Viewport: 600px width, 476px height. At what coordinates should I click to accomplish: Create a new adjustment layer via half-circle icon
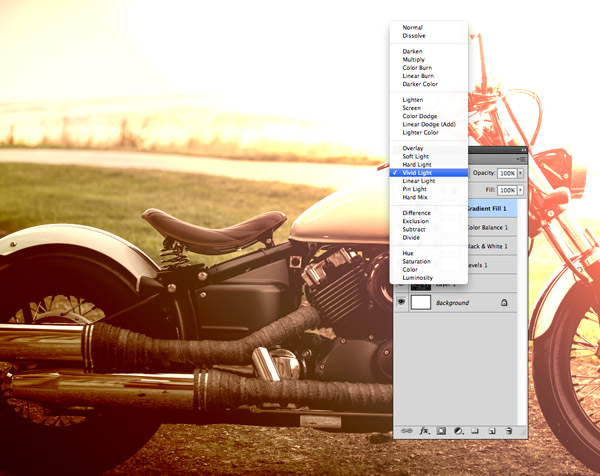click(x=457, y=430)
